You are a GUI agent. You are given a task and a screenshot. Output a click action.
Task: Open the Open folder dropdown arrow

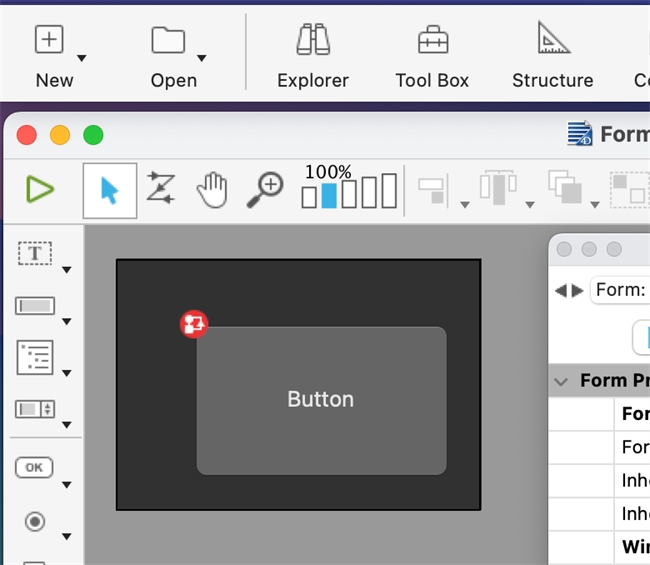201,57
